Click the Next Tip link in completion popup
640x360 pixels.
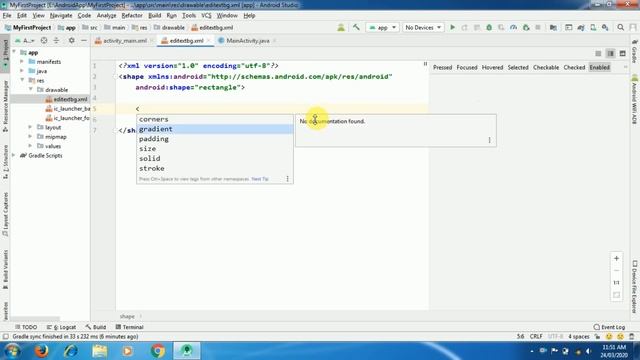260,179
